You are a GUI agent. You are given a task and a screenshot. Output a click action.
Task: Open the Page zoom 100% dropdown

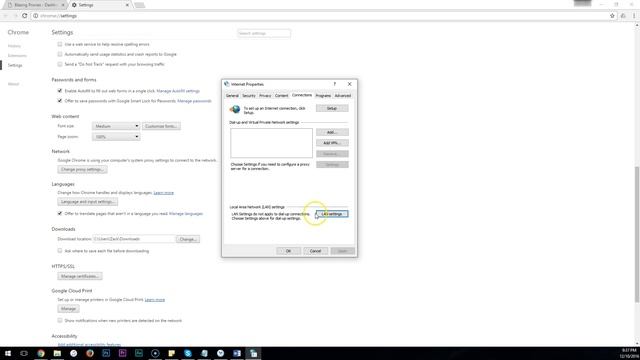(116, 137)
